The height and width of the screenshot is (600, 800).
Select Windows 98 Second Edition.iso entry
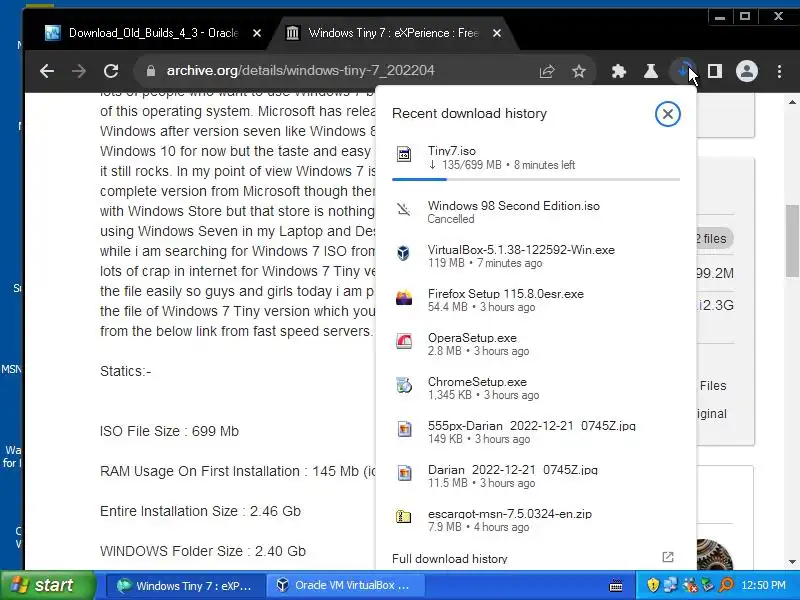536,212
